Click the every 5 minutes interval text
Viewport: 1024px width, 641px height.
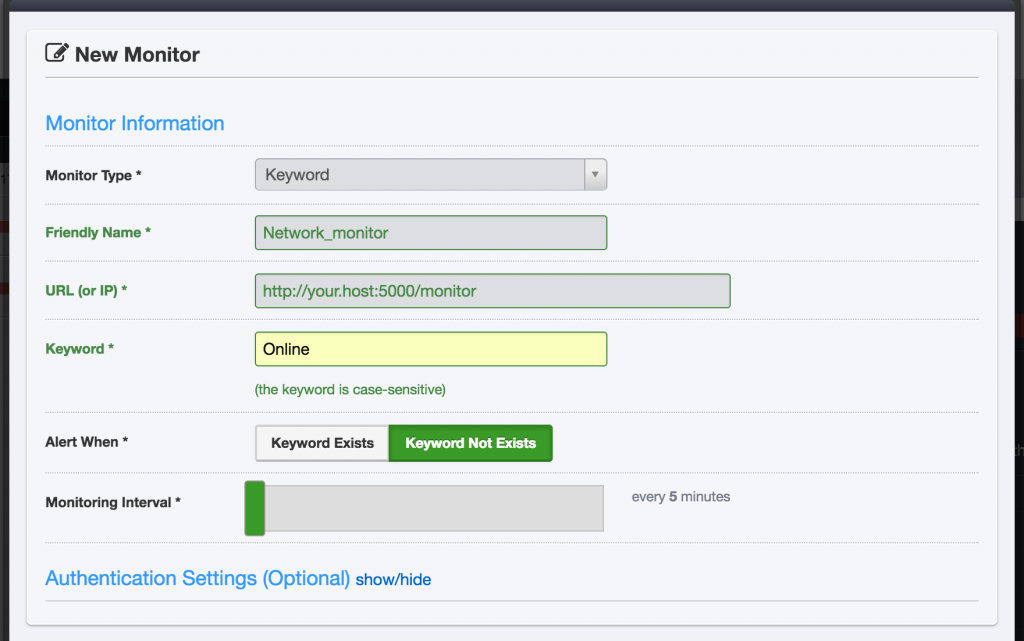click(x=681, y=497)
